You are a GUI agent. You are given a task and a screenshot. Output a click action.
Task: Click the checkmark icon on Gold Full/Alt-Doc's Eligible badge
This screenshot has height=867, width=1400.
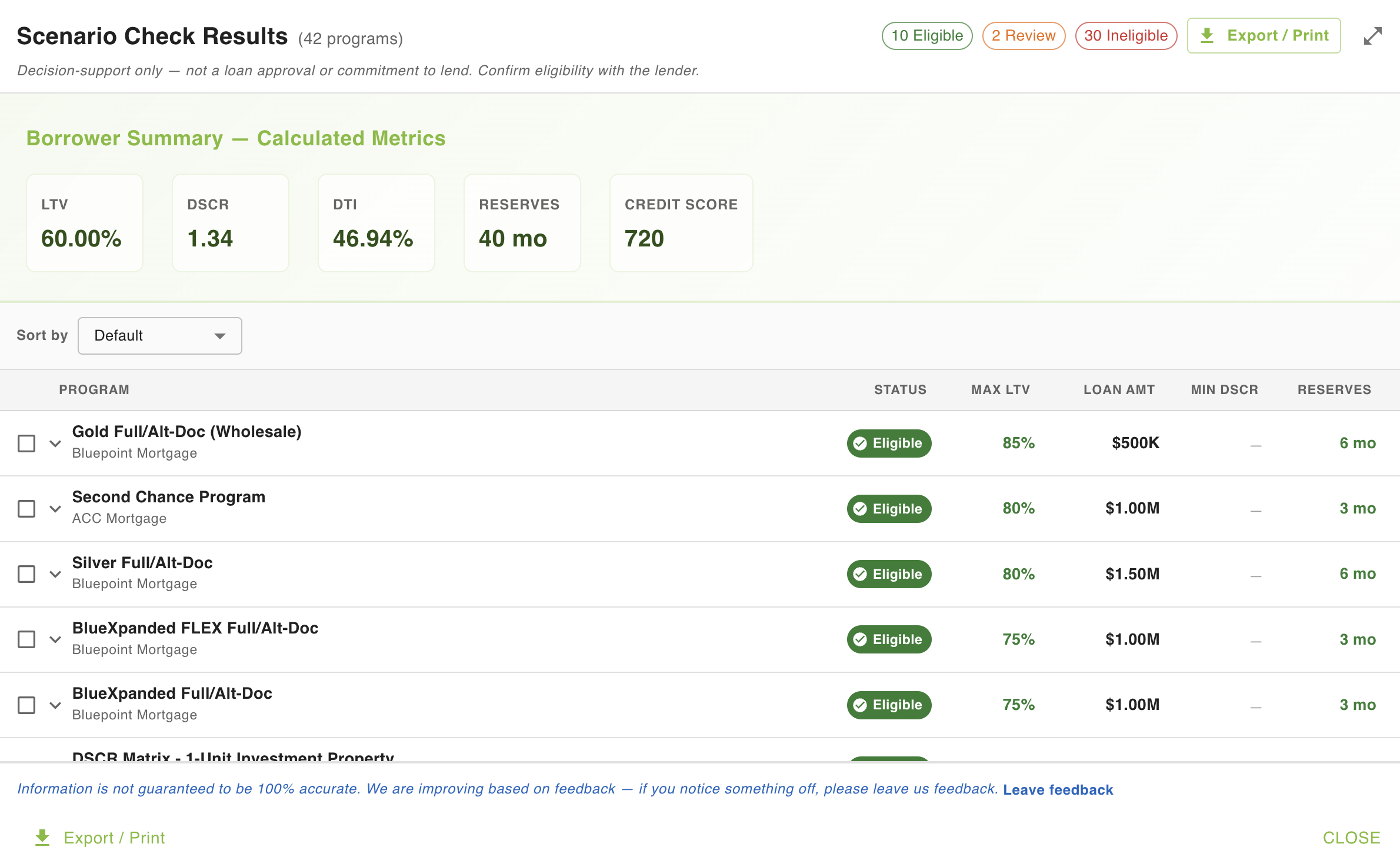click(x=861, y=443)
